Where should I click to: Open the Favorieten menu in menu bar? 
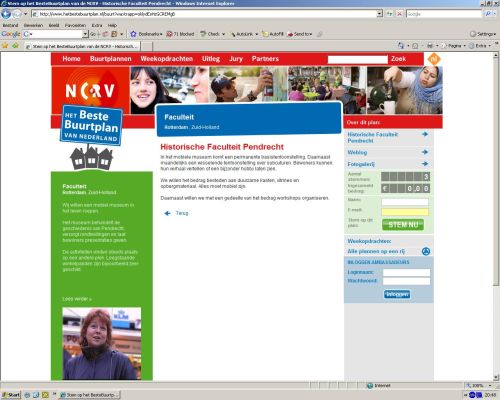[75, 25]
